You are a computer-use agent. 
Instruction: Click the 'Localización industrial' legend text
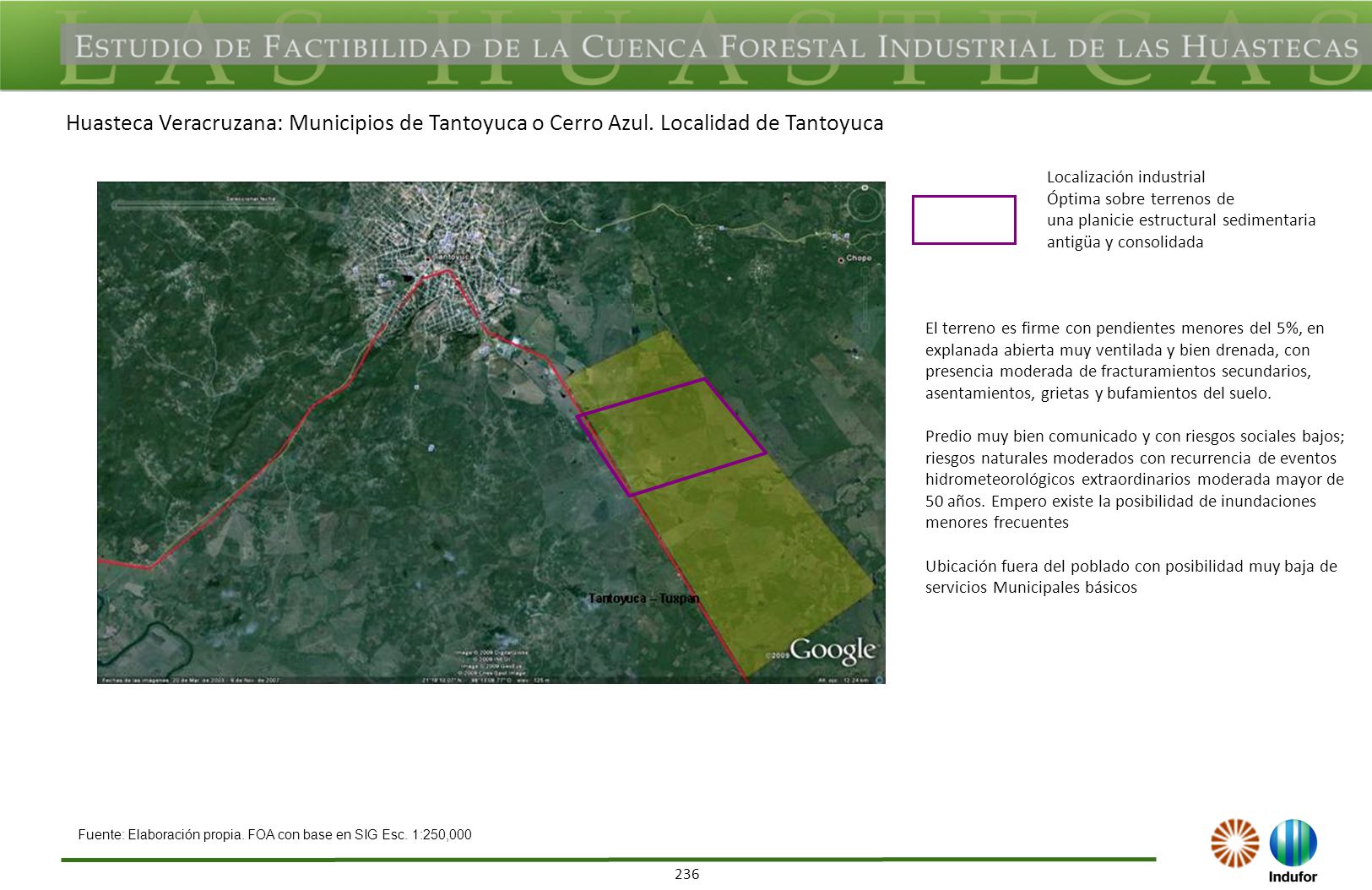tap(1125, 176)
